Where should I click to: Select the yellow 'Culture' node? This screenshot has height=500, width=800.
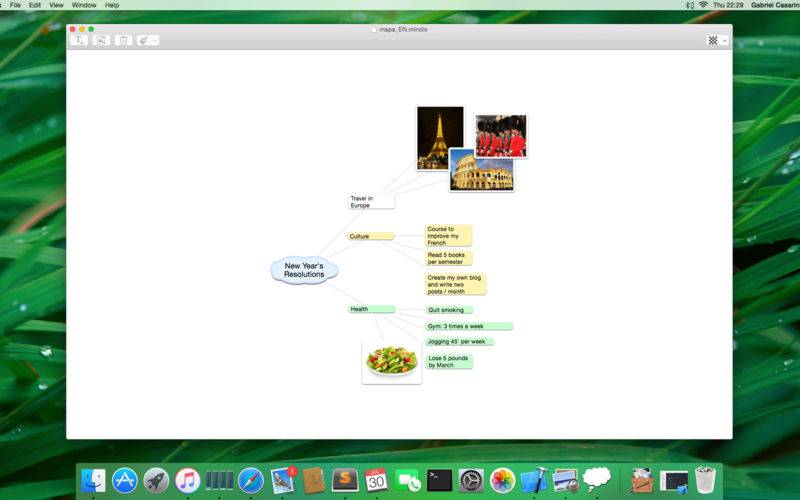pyautogui.click(x=371, y=236)
